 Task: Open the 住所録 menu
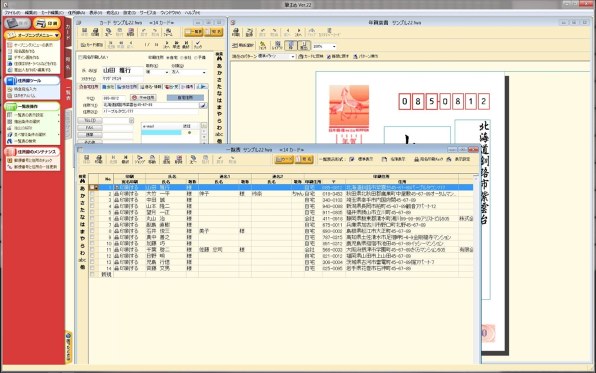[x=76, y=13]
